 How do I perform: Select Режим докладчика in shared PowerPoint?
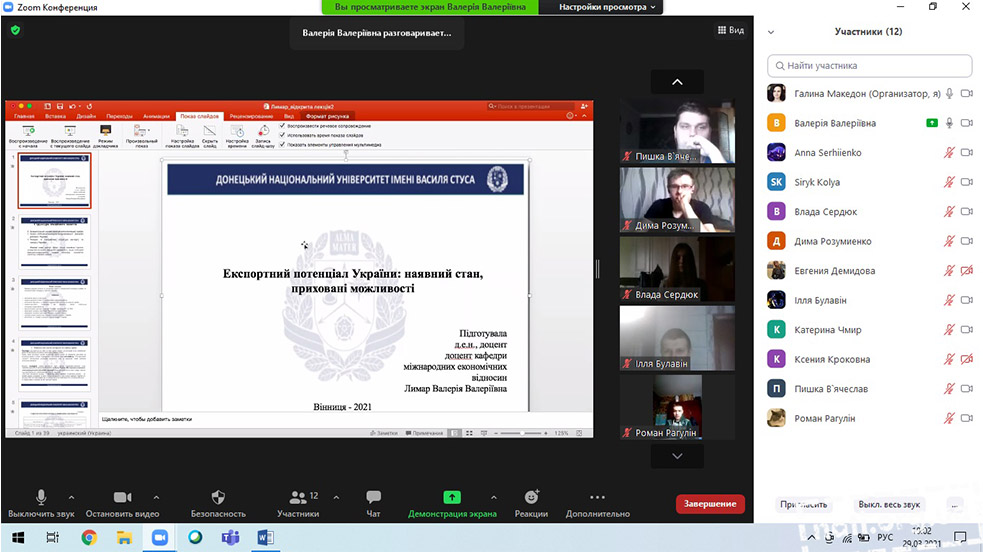pyautogui.click(x=105, y=135)
